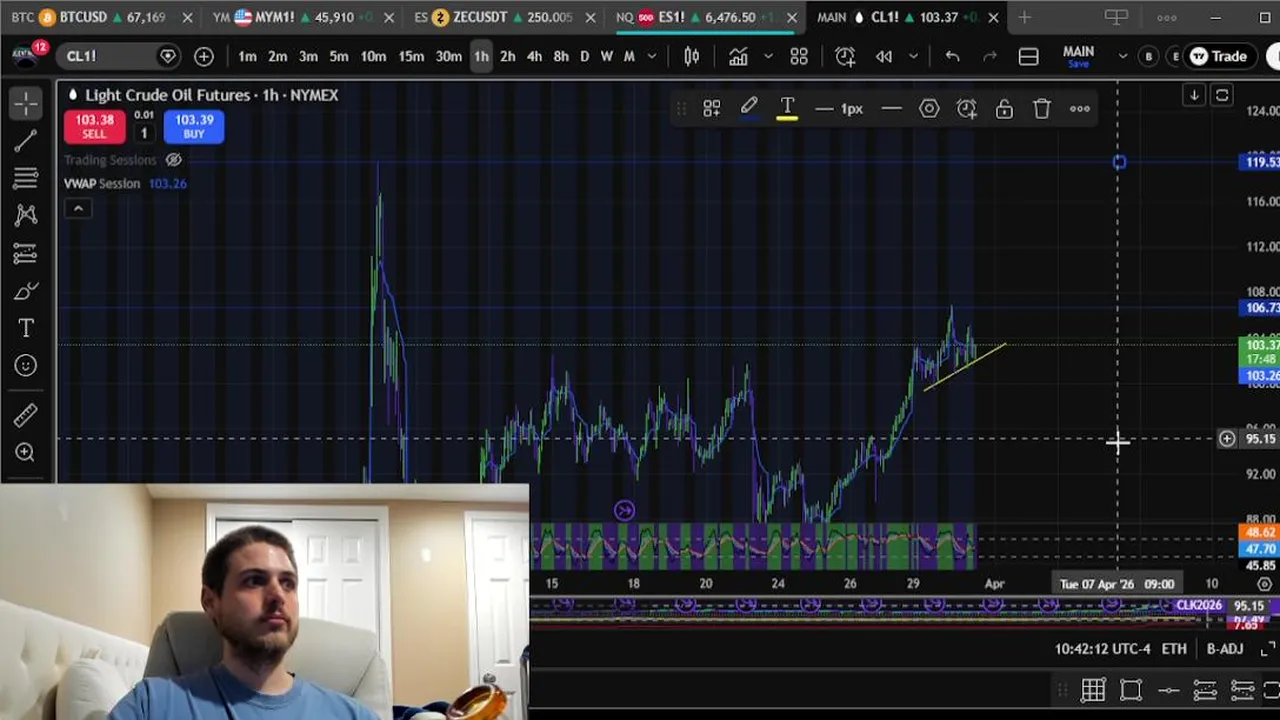Viewport: 1280px width, 720px height.
Task: Toggle the B marker button in the header
Action: point(1148,56)
